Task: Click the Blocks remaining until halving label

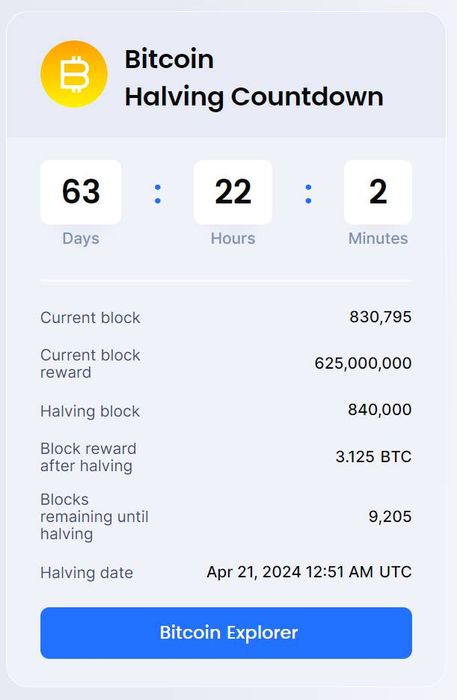Action: pyautogui.click(x=94, y=517)
